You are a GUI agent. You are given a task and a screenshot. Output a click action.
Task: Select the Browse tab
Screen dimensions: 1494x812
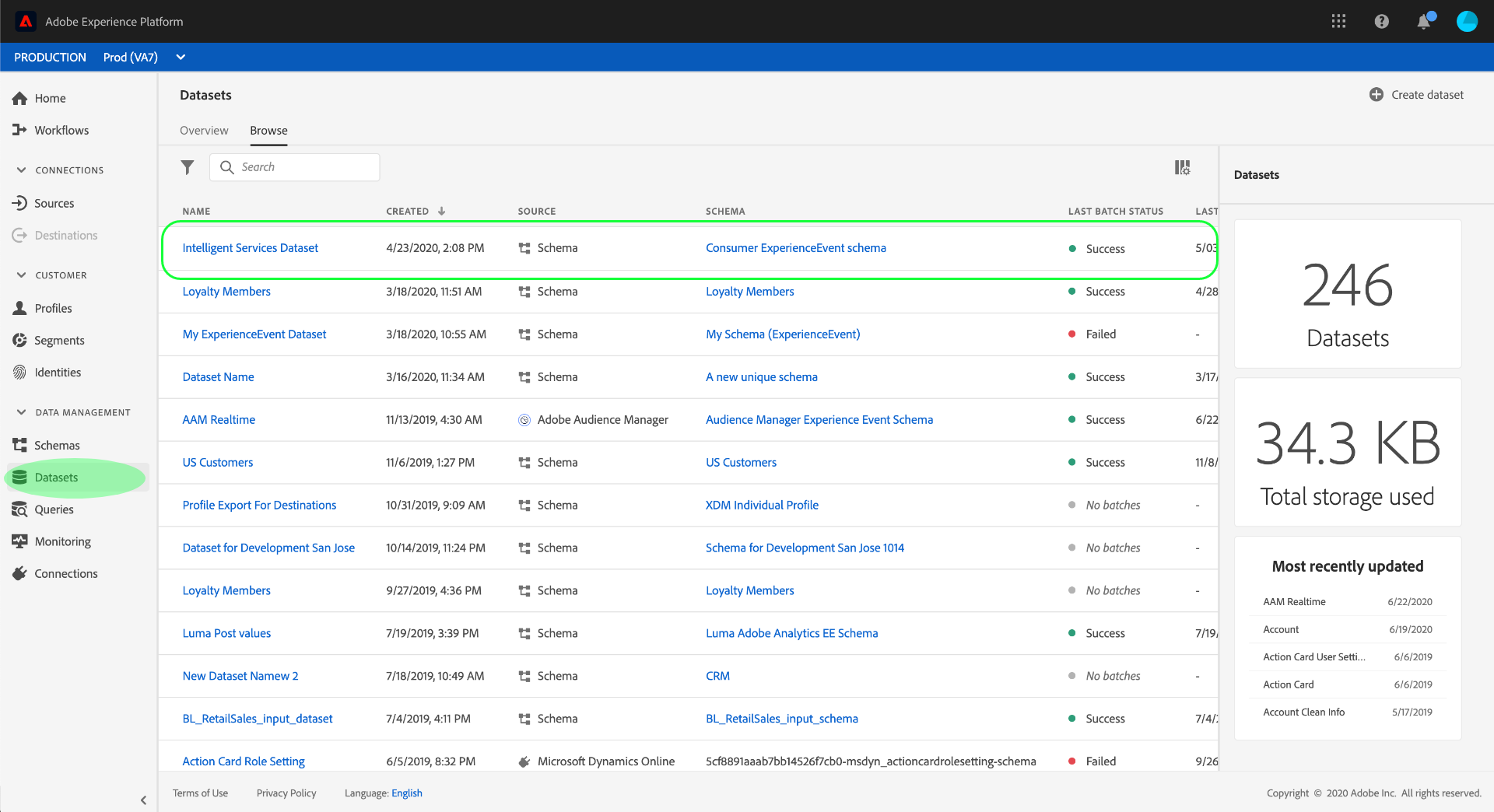click(268, 131)
